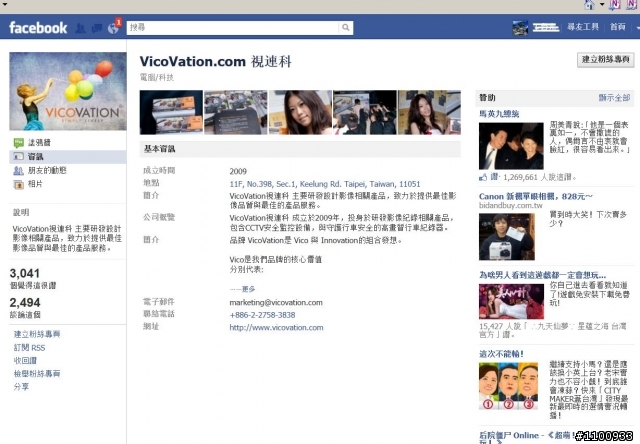
Task: Select the 塗鴉牆 wall tab
Action: 39,142
